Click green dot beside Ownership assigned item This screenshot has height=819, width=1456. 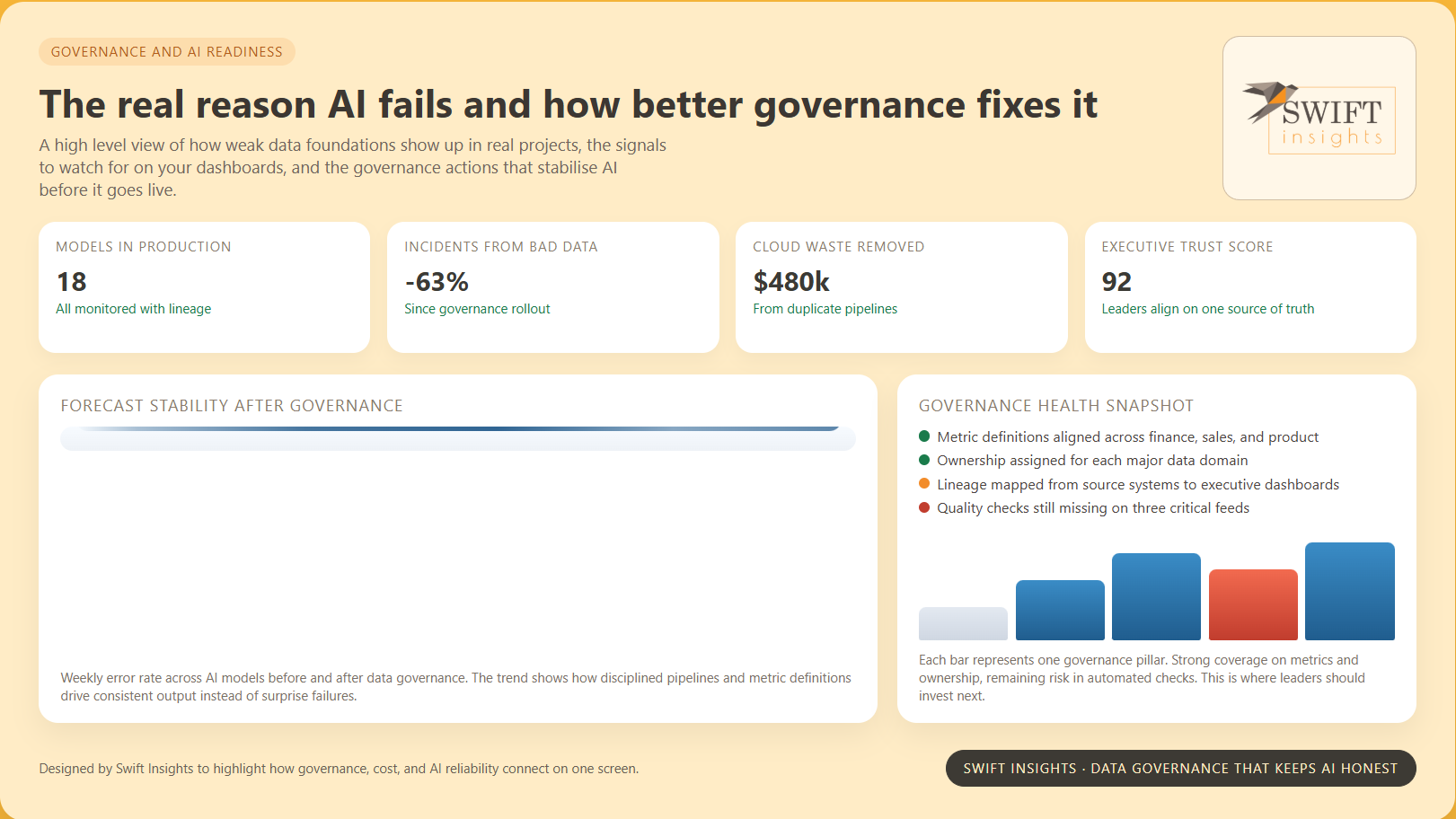click(924, 460)
